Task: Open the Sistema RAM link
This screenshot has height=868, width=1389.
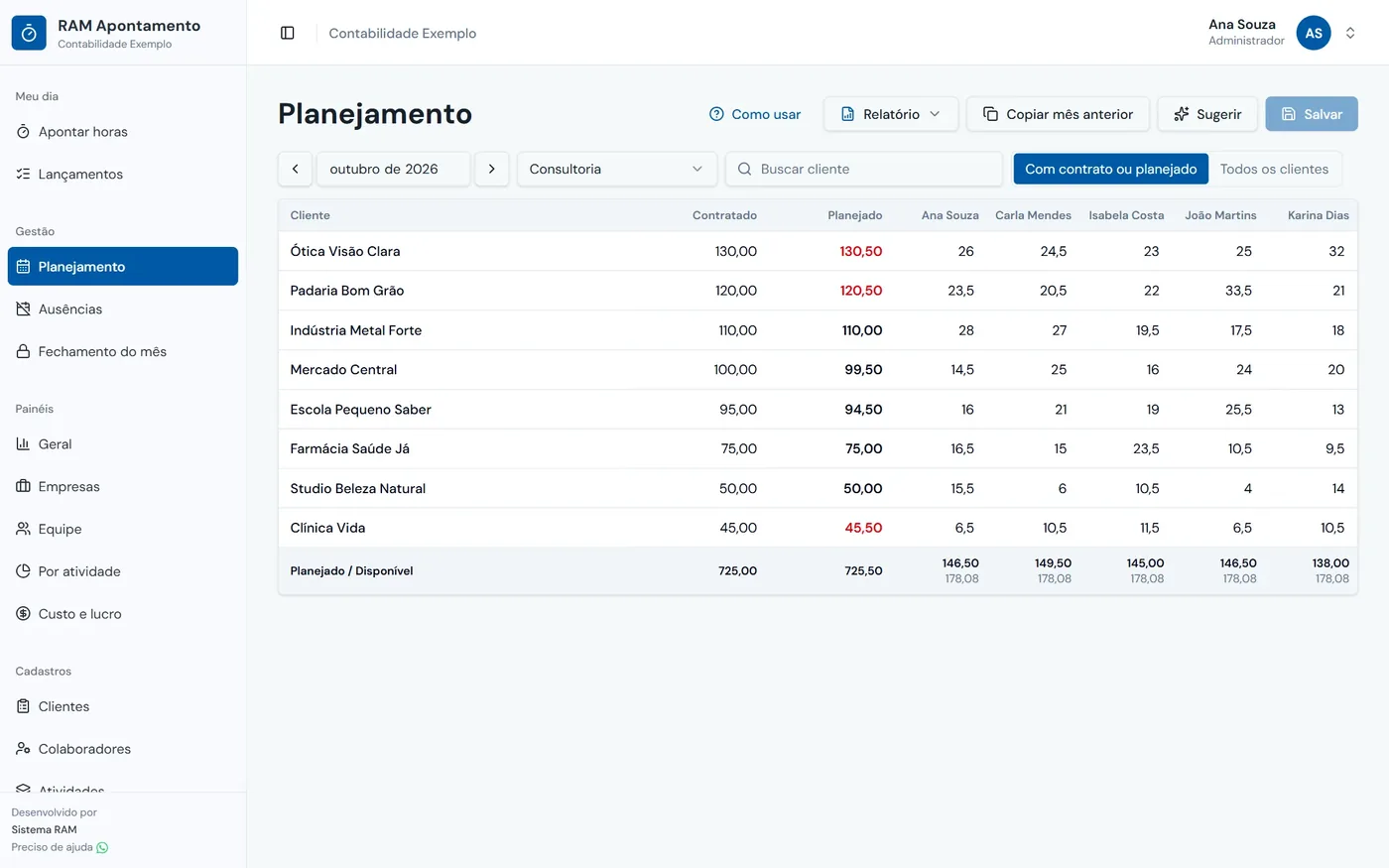Action: pyautogui.click(x=44, y=829)
